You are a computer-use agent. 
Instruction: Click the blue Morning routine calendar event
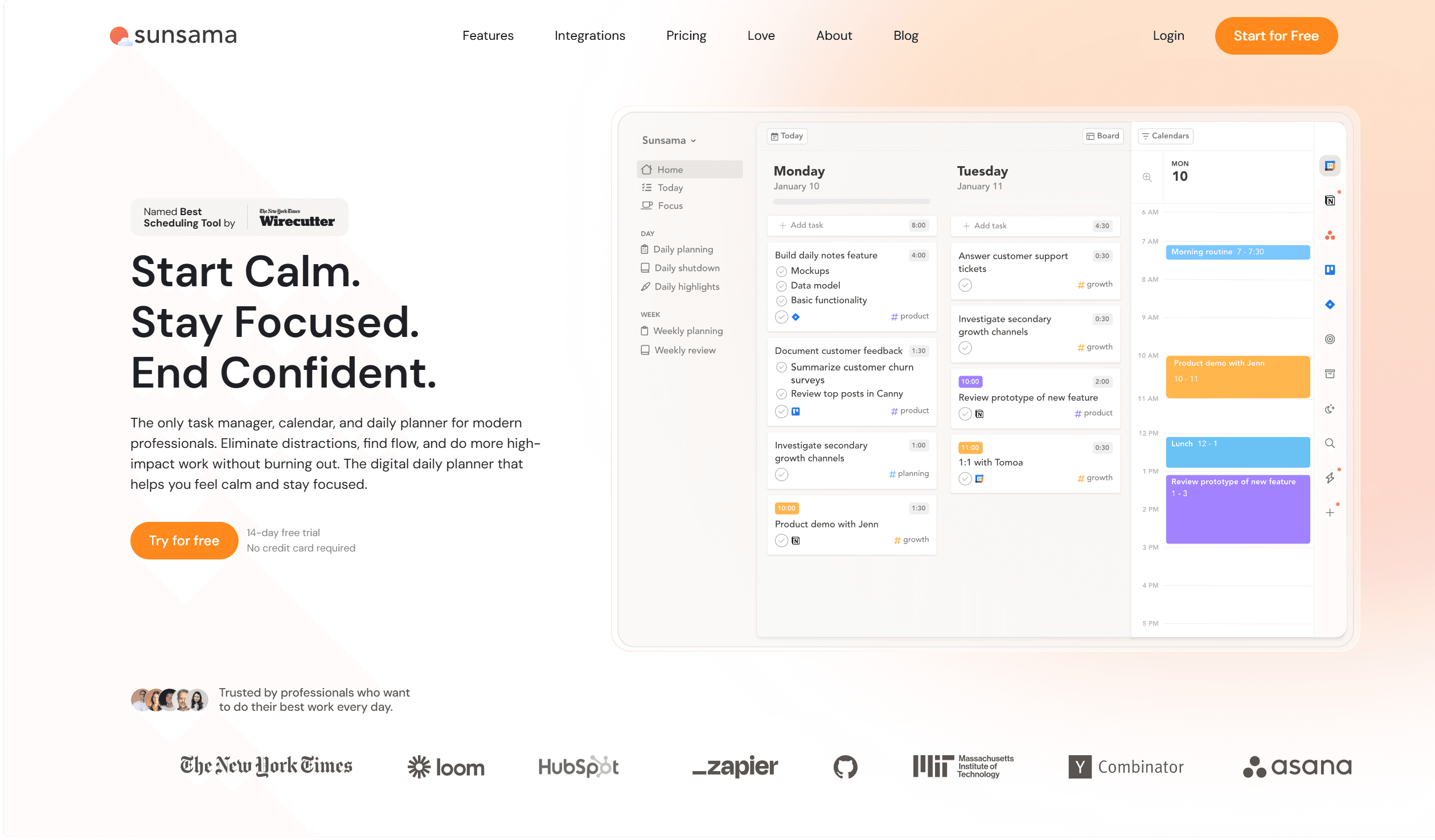(x=1237, y=252)
